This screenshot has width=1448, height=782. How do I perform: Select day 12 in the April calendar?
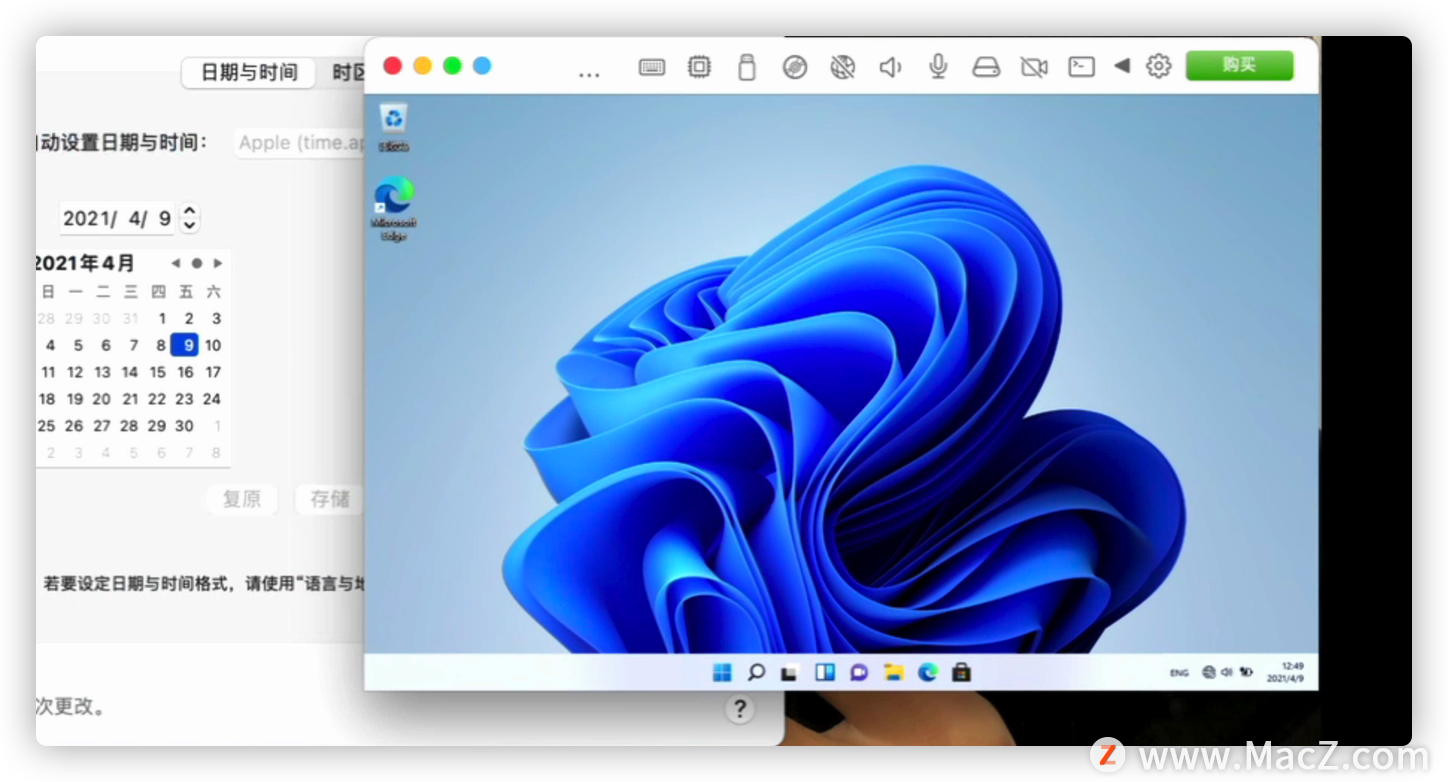pos(75,372)
